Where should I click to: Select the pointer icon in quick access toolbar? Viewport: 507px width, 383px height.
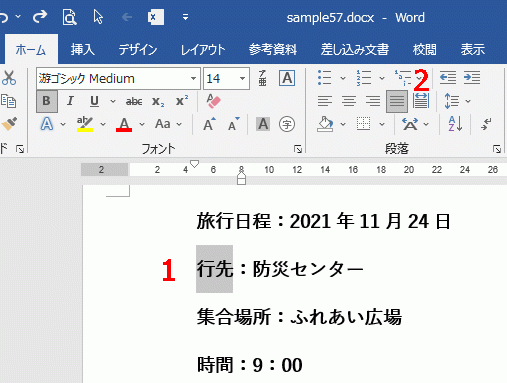click(98, 17)
